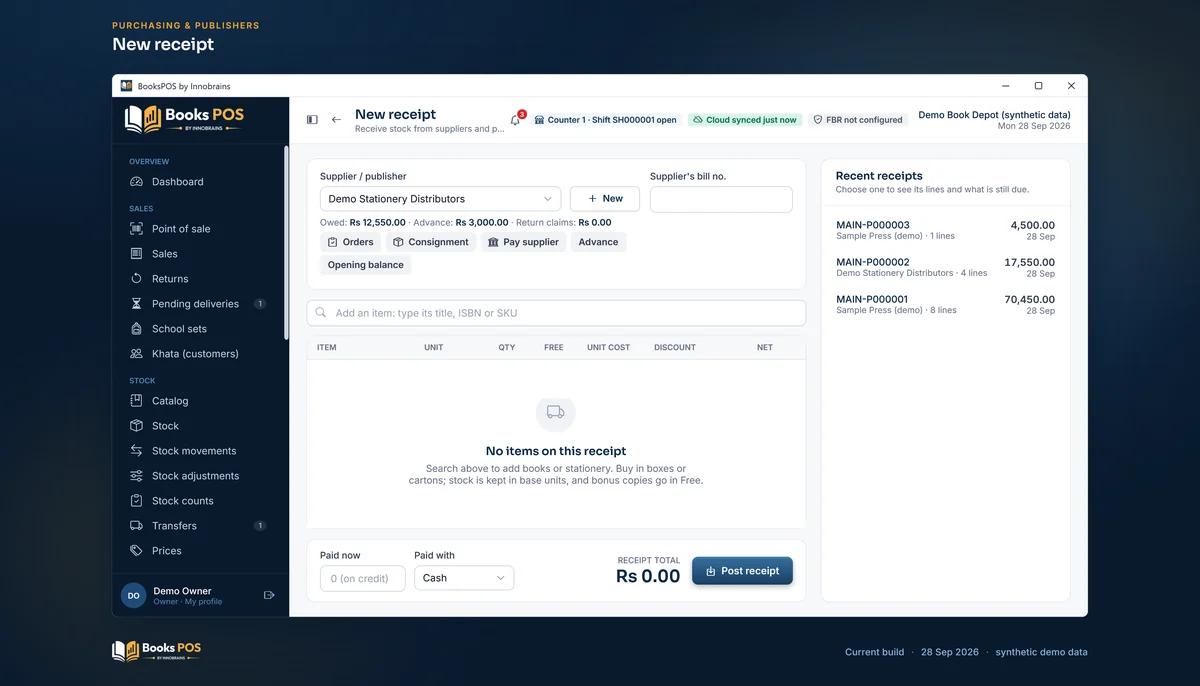Click the Stock counts clipboard icon
This screenshot has width=1200, height=686.
(x=137, y=501)
